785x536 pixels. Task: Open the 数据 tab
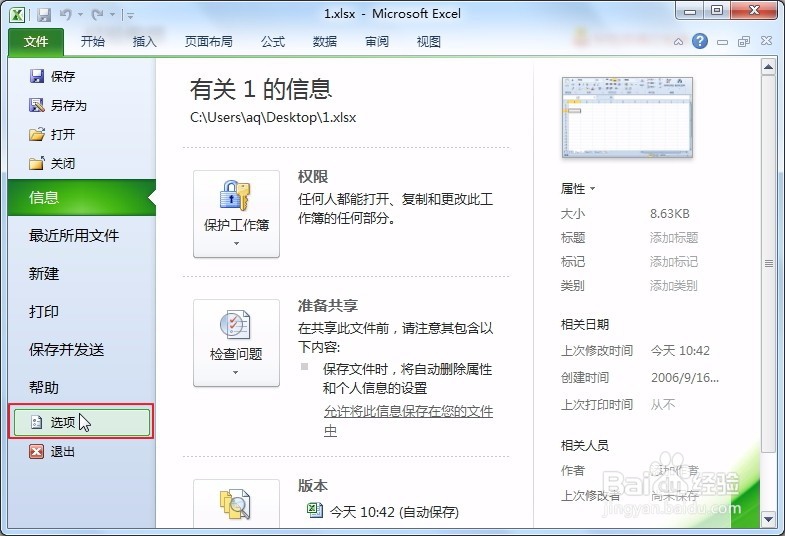point(324,42)
